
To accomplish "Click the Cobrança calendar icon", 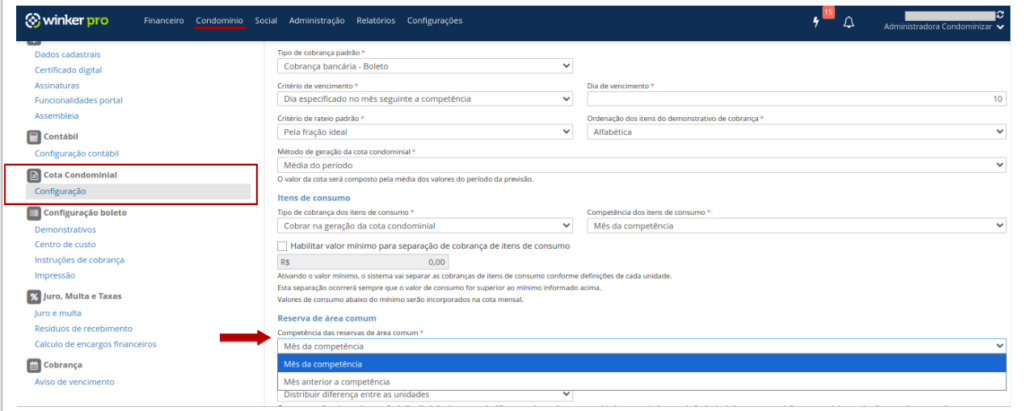I will click(x=33, y=365).
